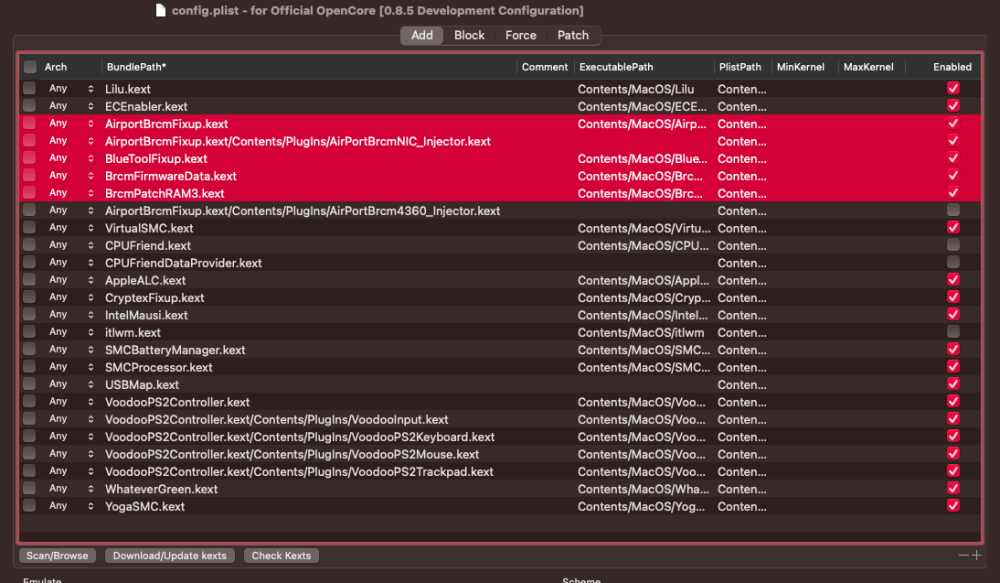Select the CPUFriendDataProvider.kext bundle path
The height and width of the screenshot is (583, 1000).
[184, 263]
